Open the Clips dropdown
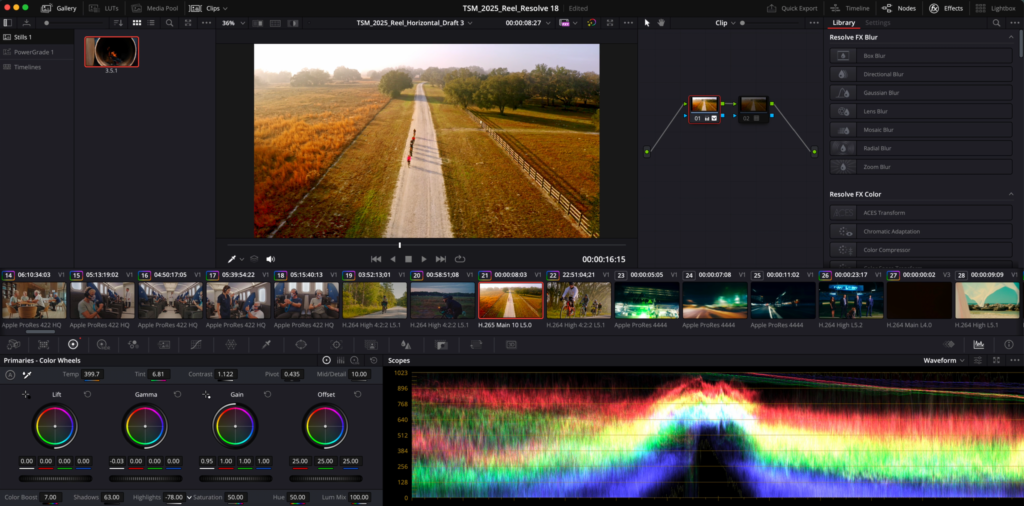Screen dimensions: 1024x506 (209, 8)
